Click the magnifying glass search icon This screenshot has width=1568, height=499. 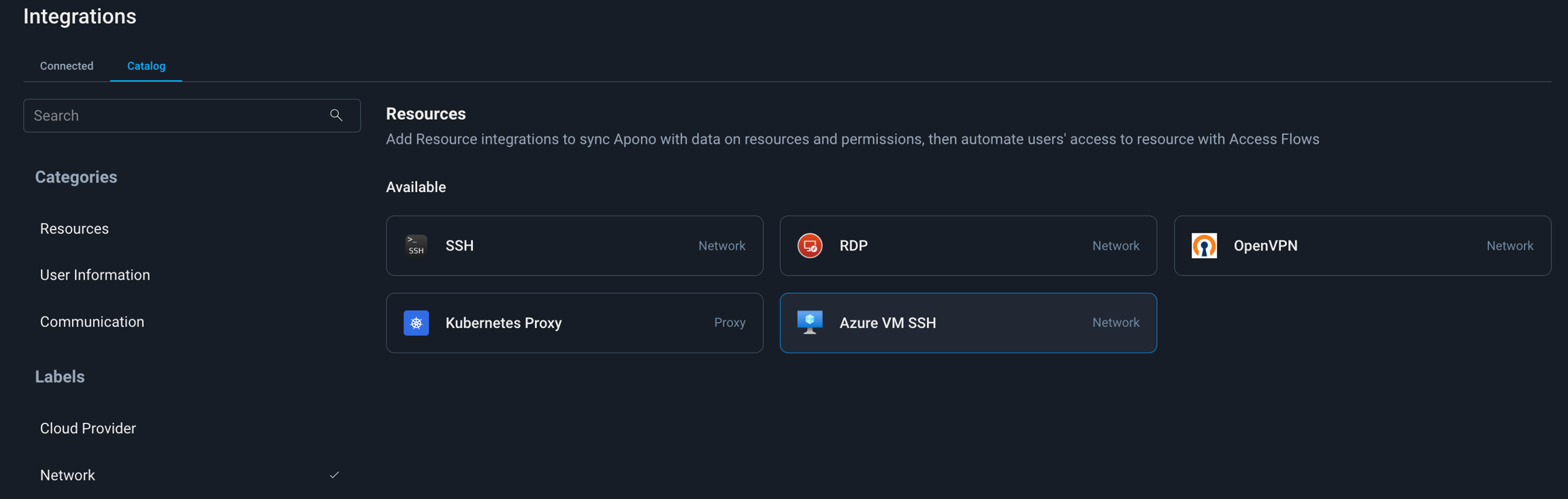click(x=336, y=116)
